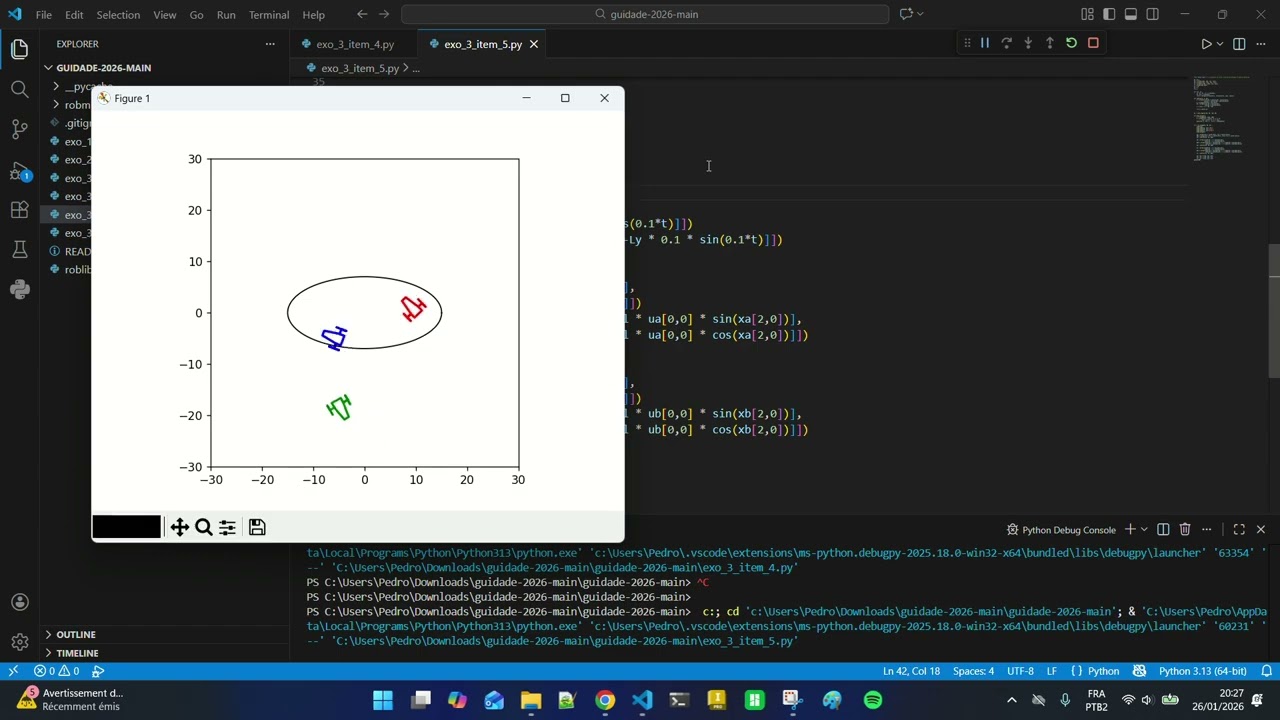This screenshot has height=720, width=1280.
Task: Open the Edit menu
Action: [74, 15]
